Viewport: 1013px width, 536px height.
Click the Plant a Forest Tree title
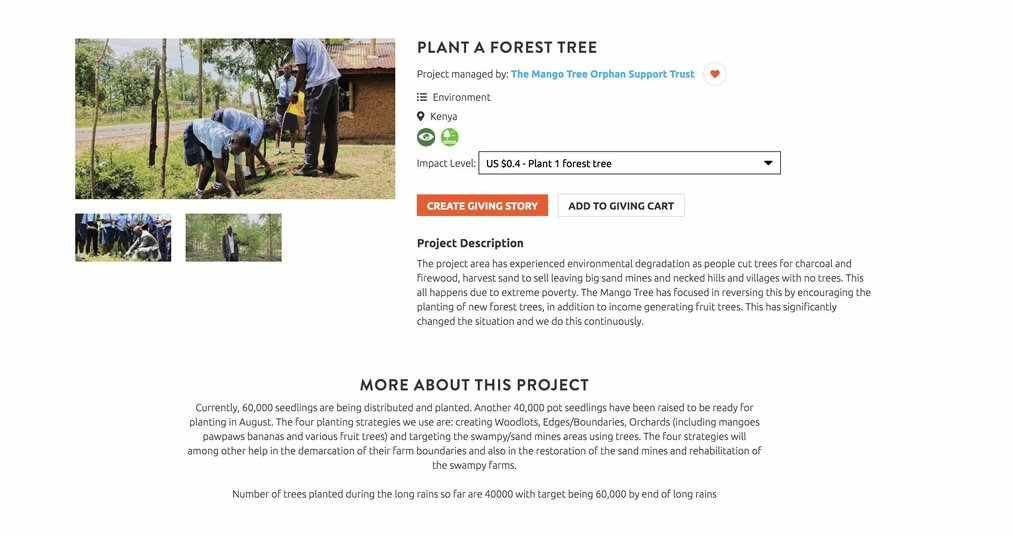tap(507, 47)
